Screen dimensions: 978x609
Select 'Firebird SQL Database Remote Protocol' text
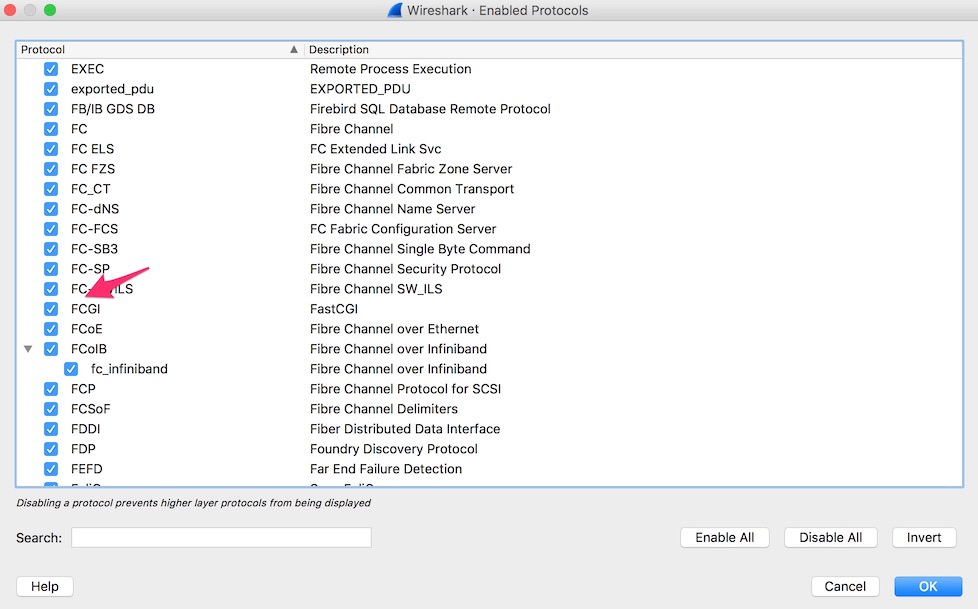pyautogui.click(x=430, y=109)
